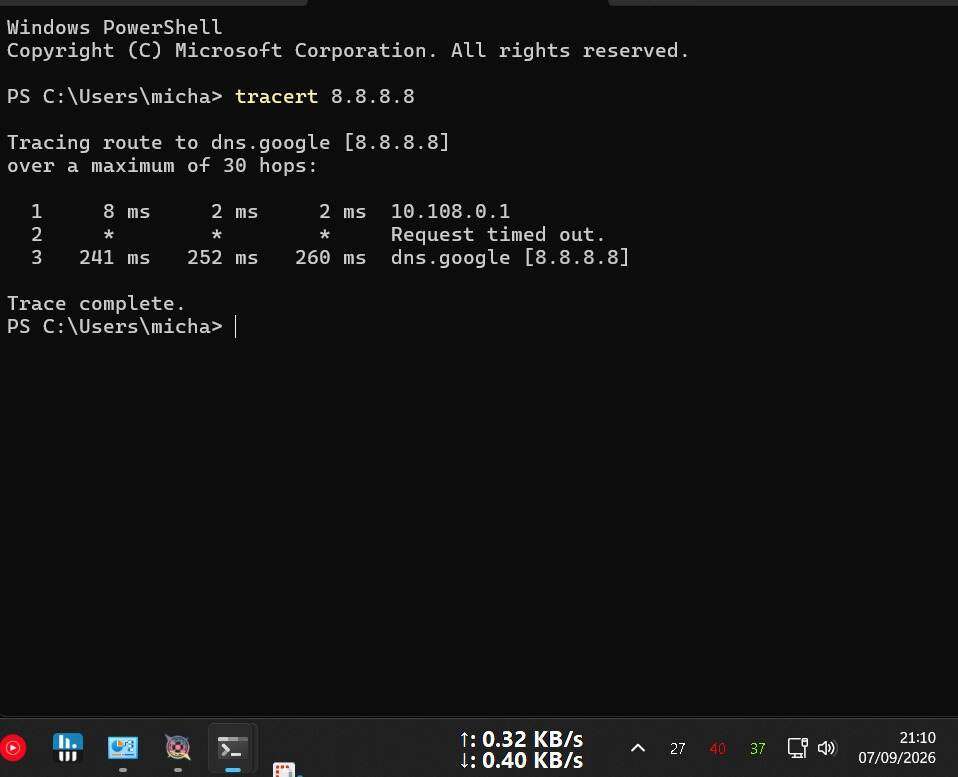Open the wired network tray icon
Image resolution: width=958 pixels, height=777 pixels.
797,748
